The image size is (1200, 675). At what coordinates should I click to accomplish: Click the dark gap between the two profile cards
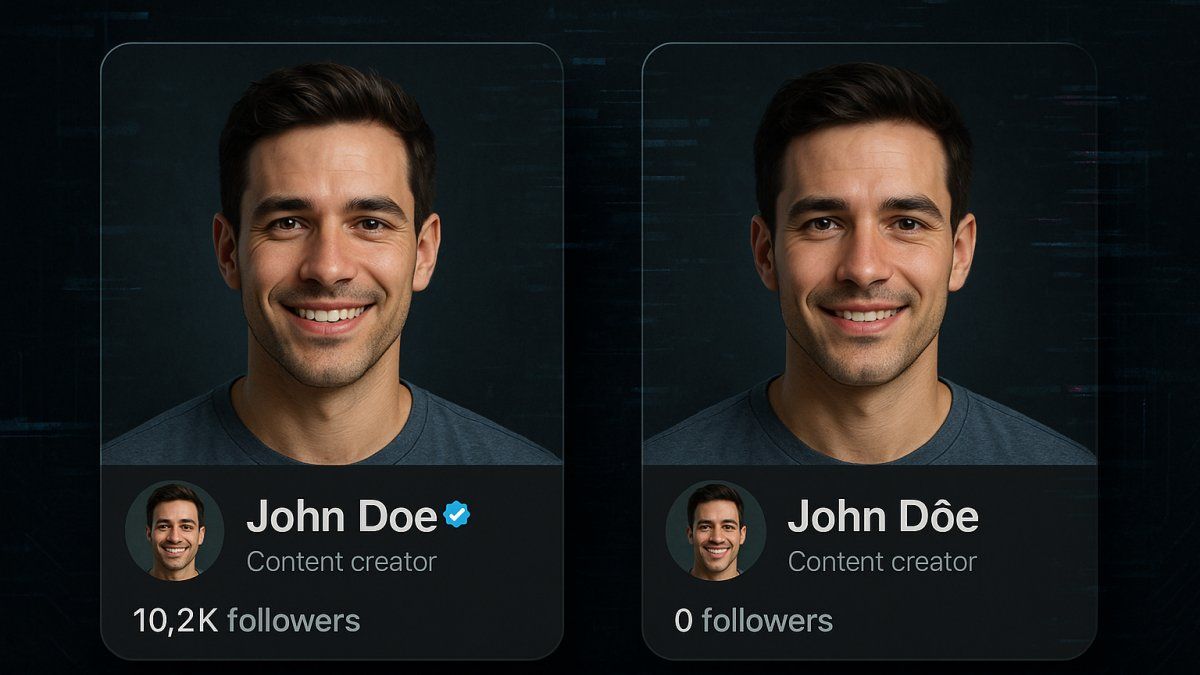[602, 350]
